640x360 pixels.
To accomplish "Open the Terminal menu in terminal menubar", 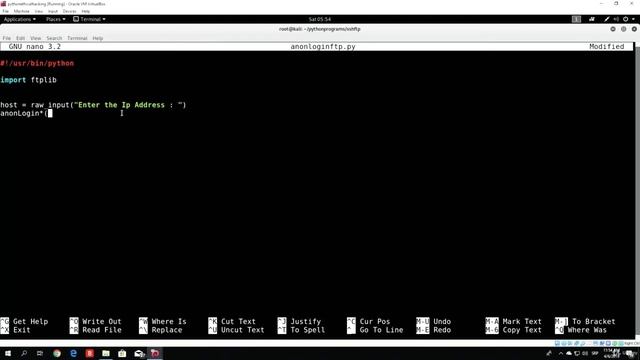I will (77, 38).
